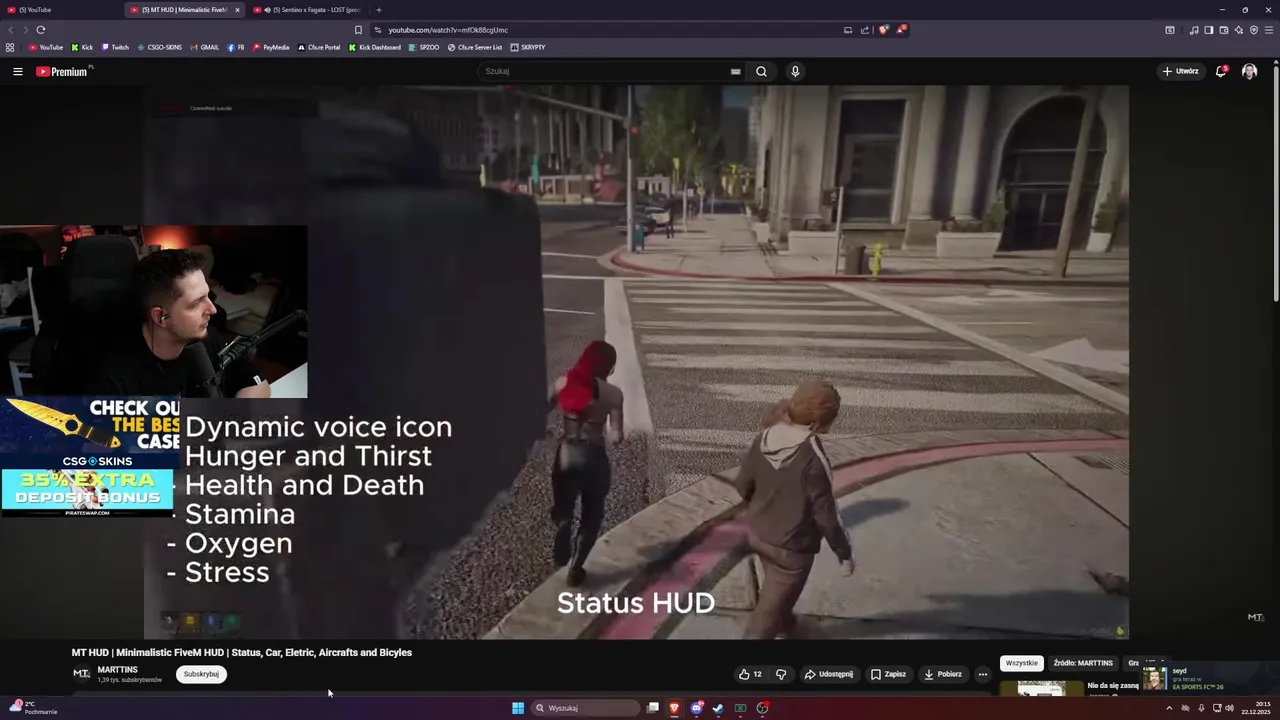
Task: Click MARTTINS channel avatar
Action: tap(81, 674)
